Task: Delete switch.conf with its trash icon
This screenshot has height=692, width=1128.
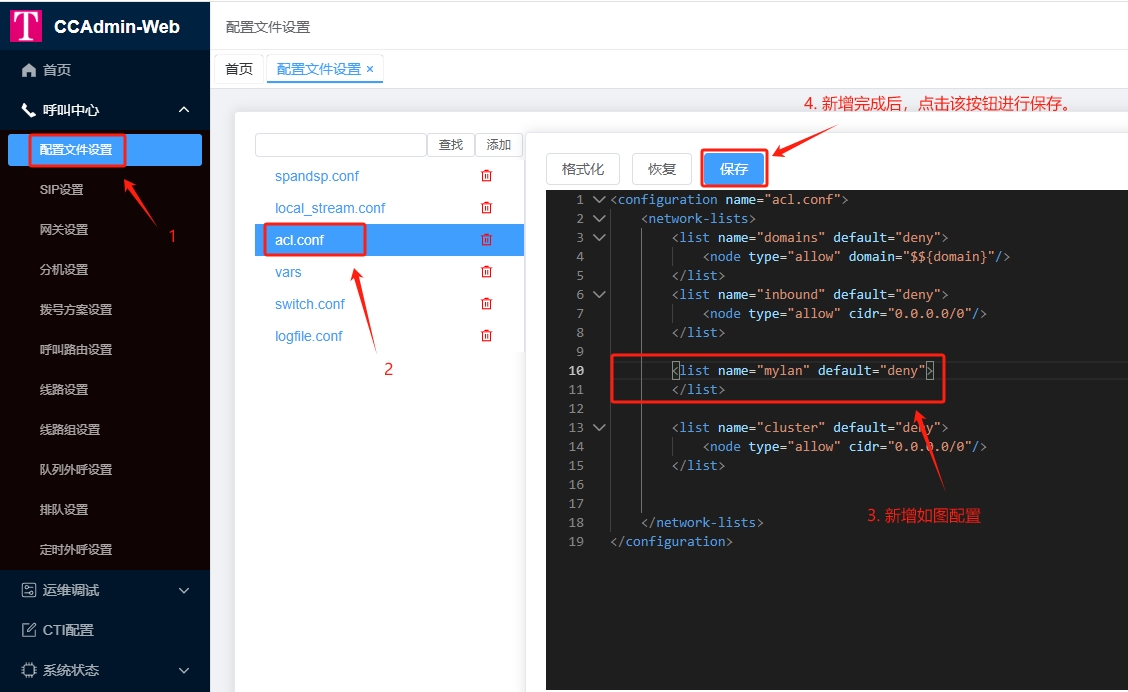Action: click(487, 303)
